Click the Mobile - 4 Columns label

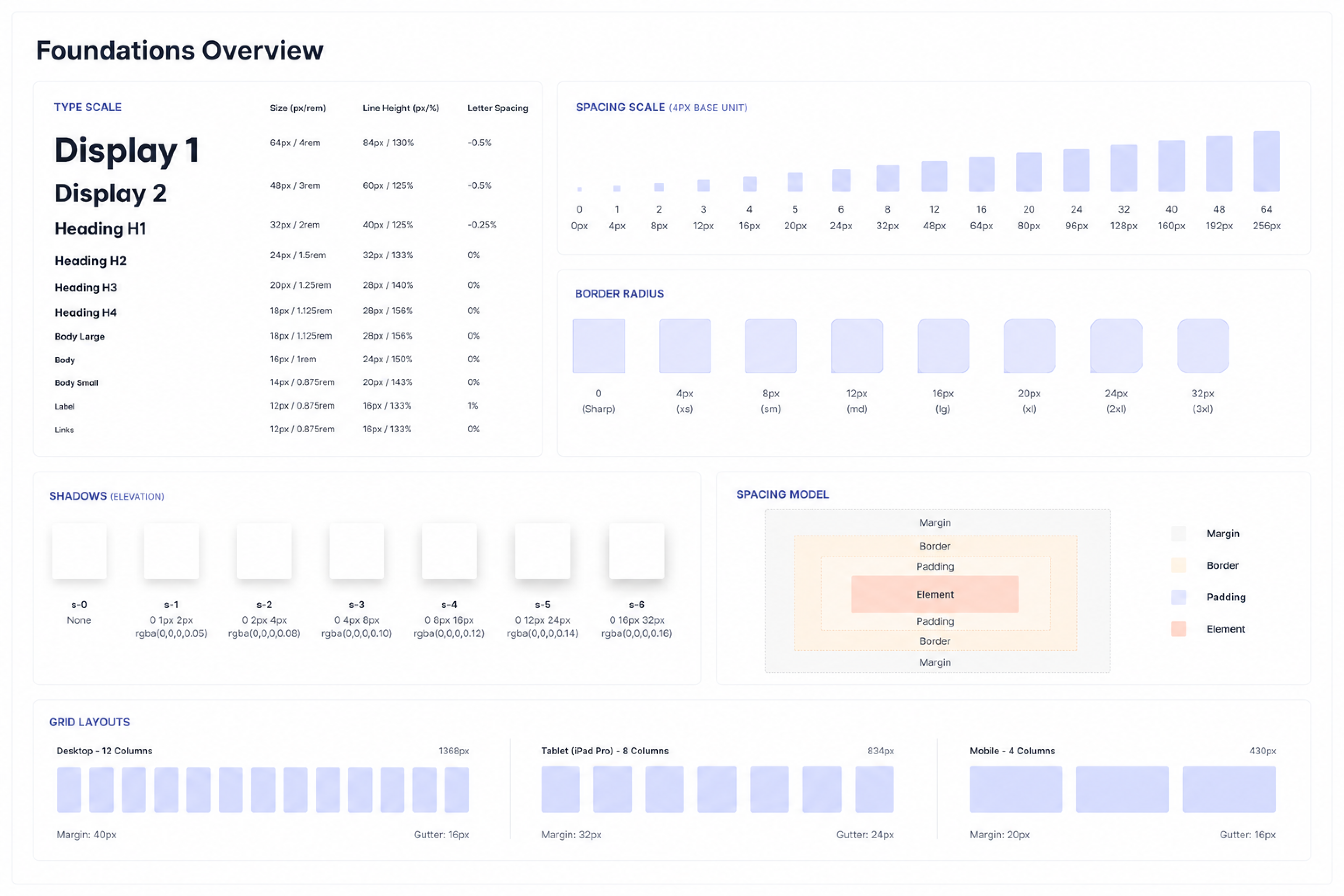coord(1012,751)
